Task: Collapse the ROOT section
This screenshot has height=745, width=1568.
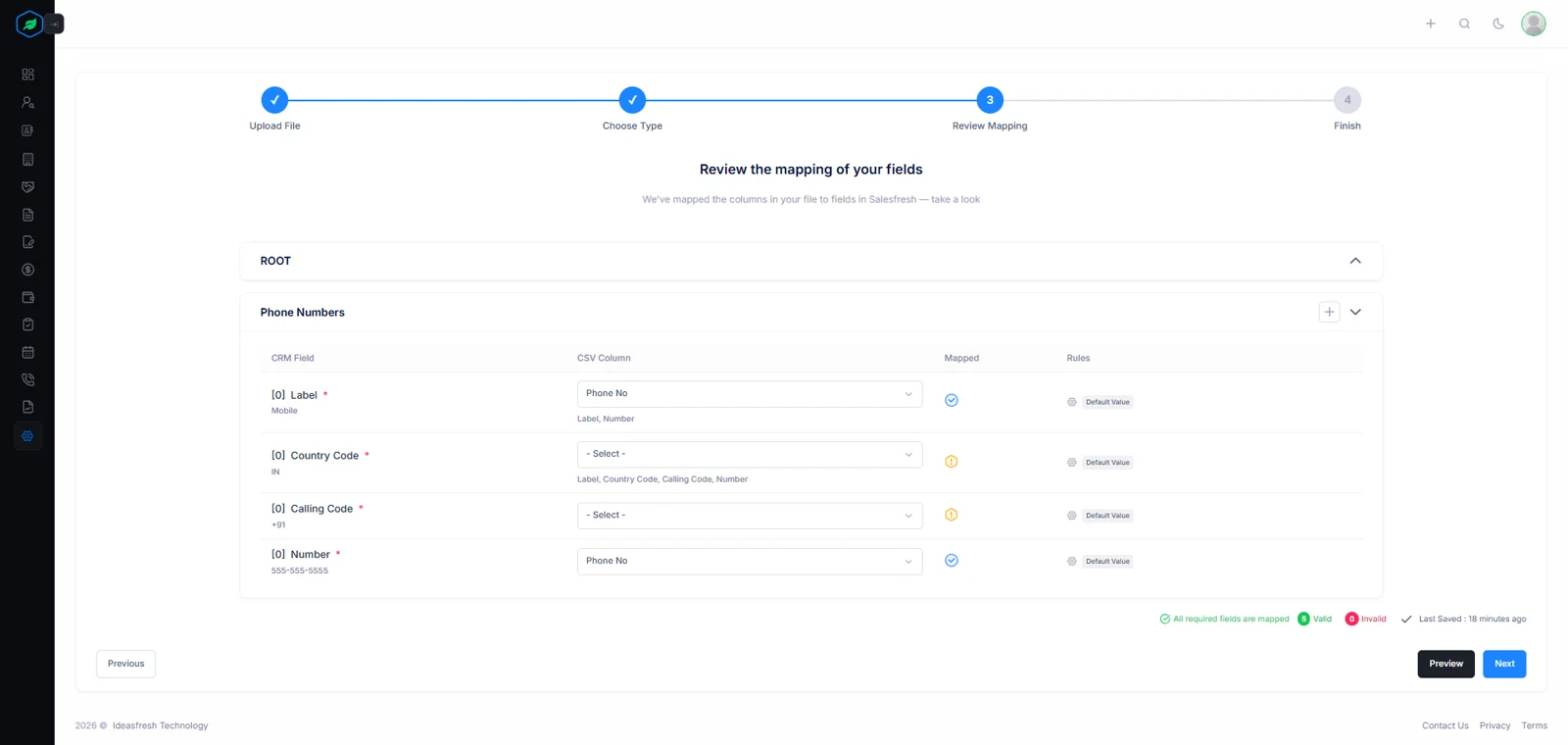Action: [x=1355, y=261]
